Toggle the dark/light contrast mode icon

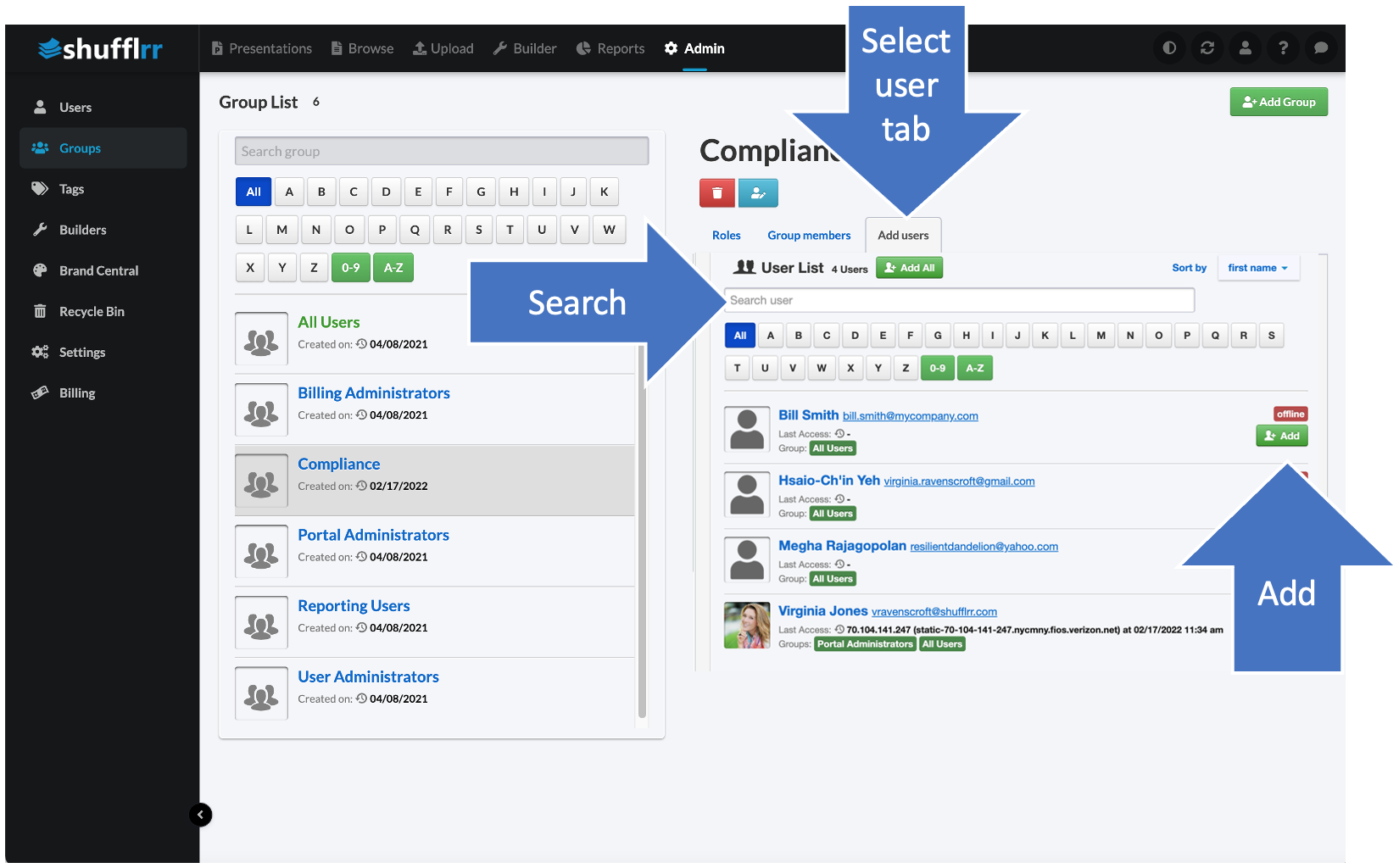(1169, 48)
